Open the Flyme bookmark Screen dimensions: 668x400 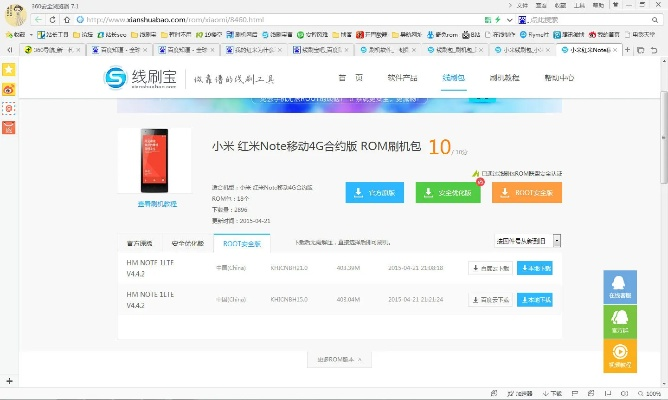click(x=534, y=35)
